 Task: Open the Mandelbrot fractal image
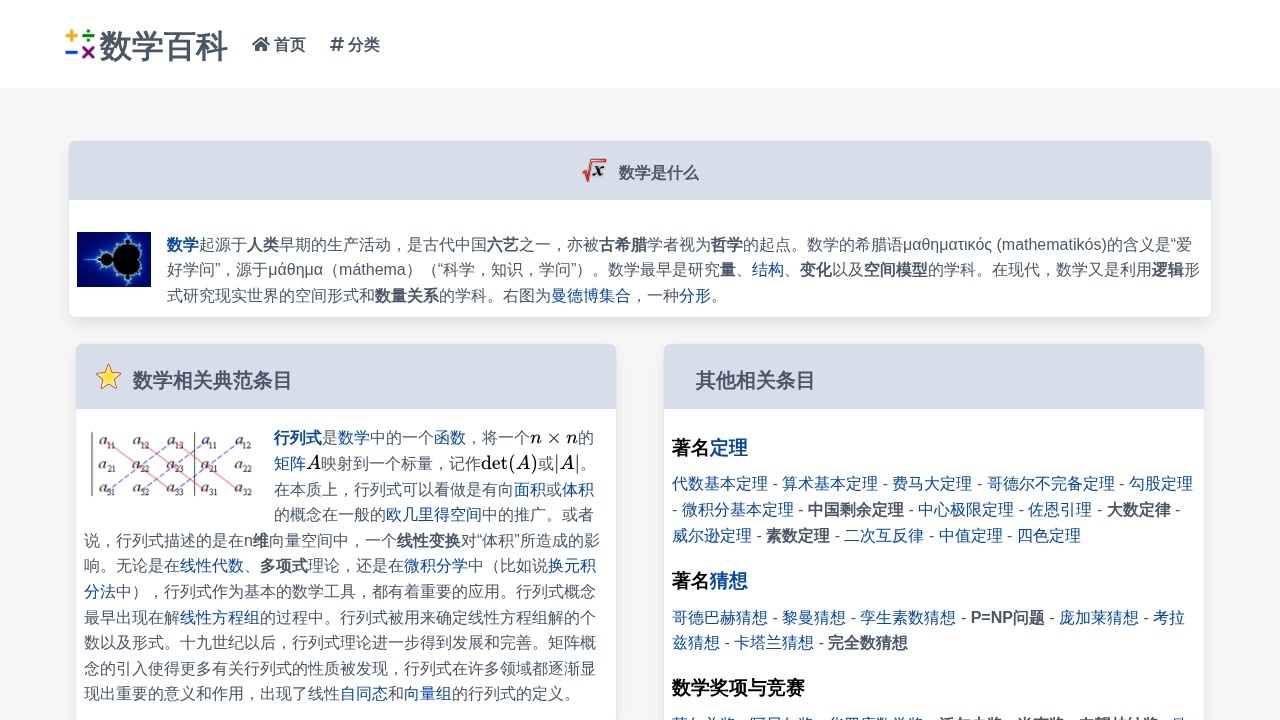114,259
